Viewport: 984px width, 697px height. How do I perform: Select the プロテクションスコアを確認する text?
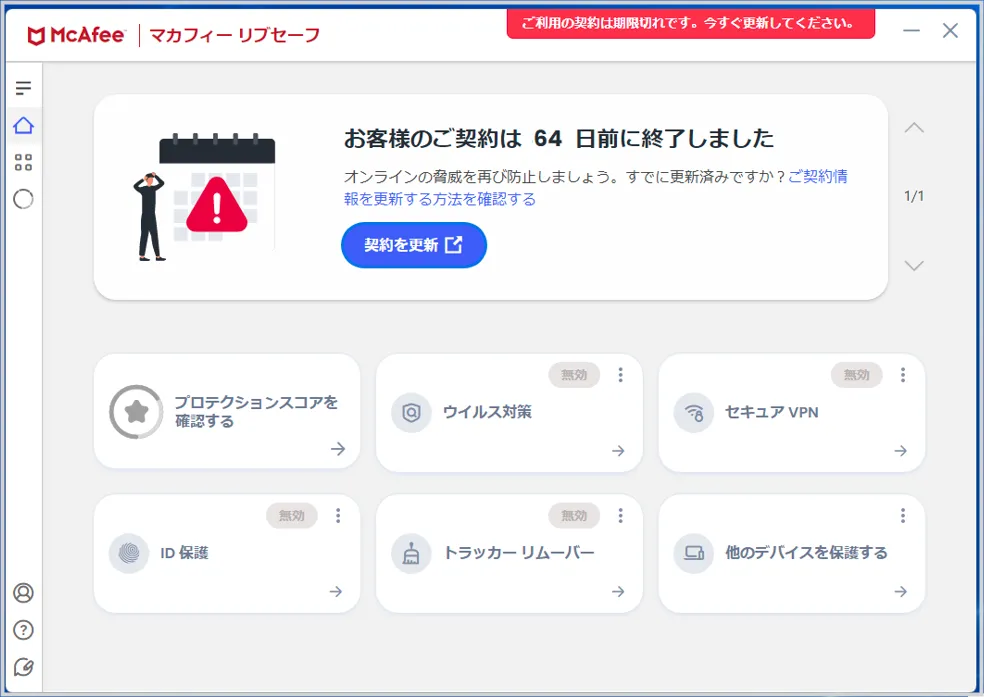click(x=256, y=412)
